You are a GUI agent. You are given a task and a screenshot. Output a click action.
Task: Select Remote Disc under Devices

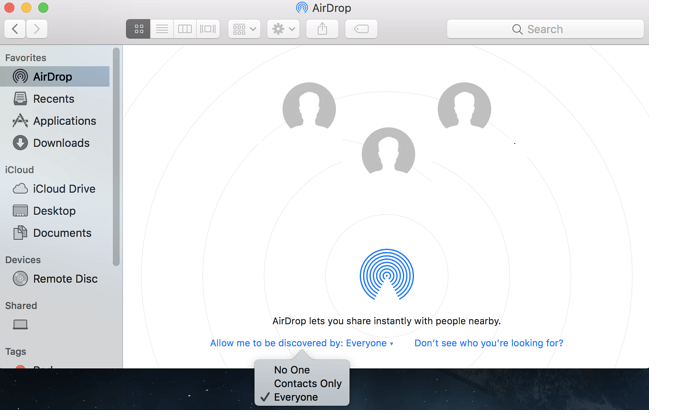click(x=55, y=279)
